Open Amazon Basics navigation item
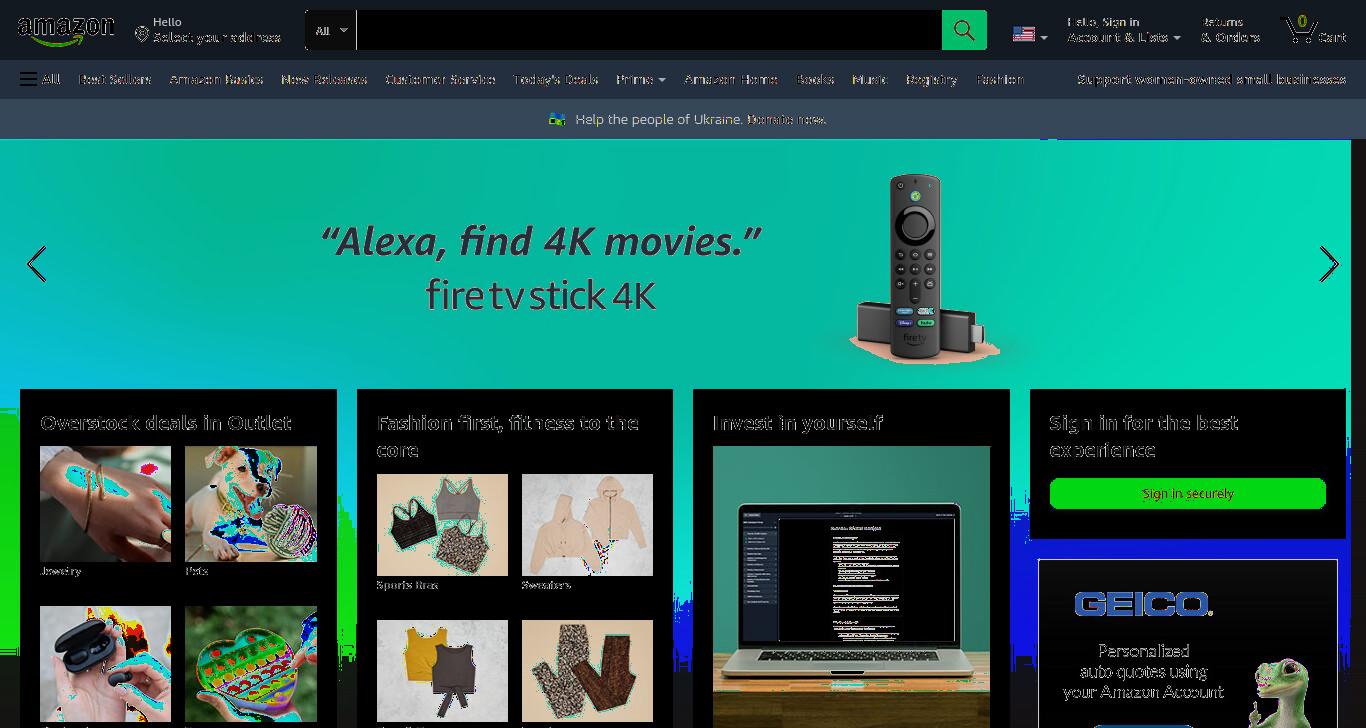The image size is (1366, 728). 216,79
